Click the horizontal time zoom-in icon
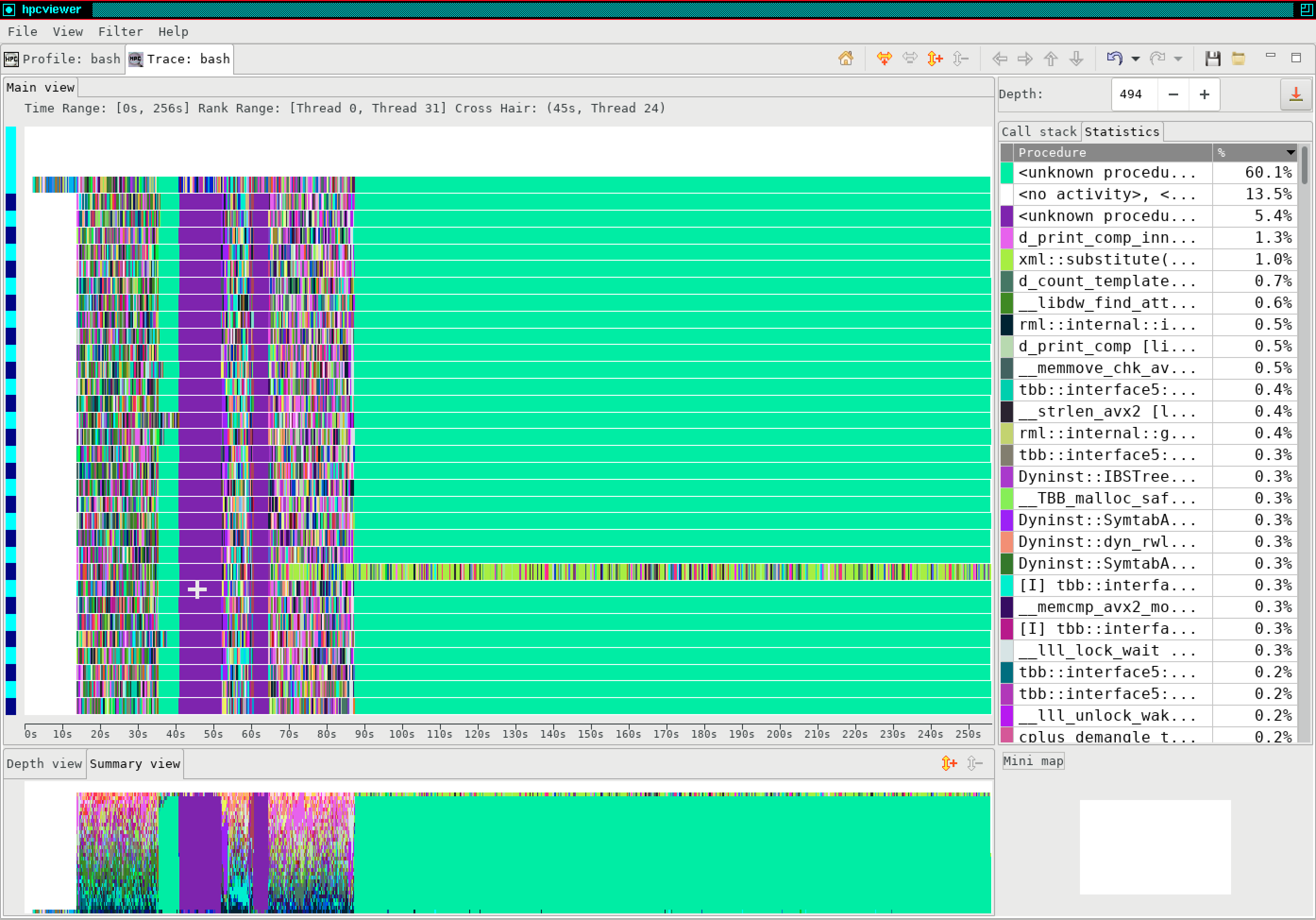1316x920 pixels. (x=884, y=59)
